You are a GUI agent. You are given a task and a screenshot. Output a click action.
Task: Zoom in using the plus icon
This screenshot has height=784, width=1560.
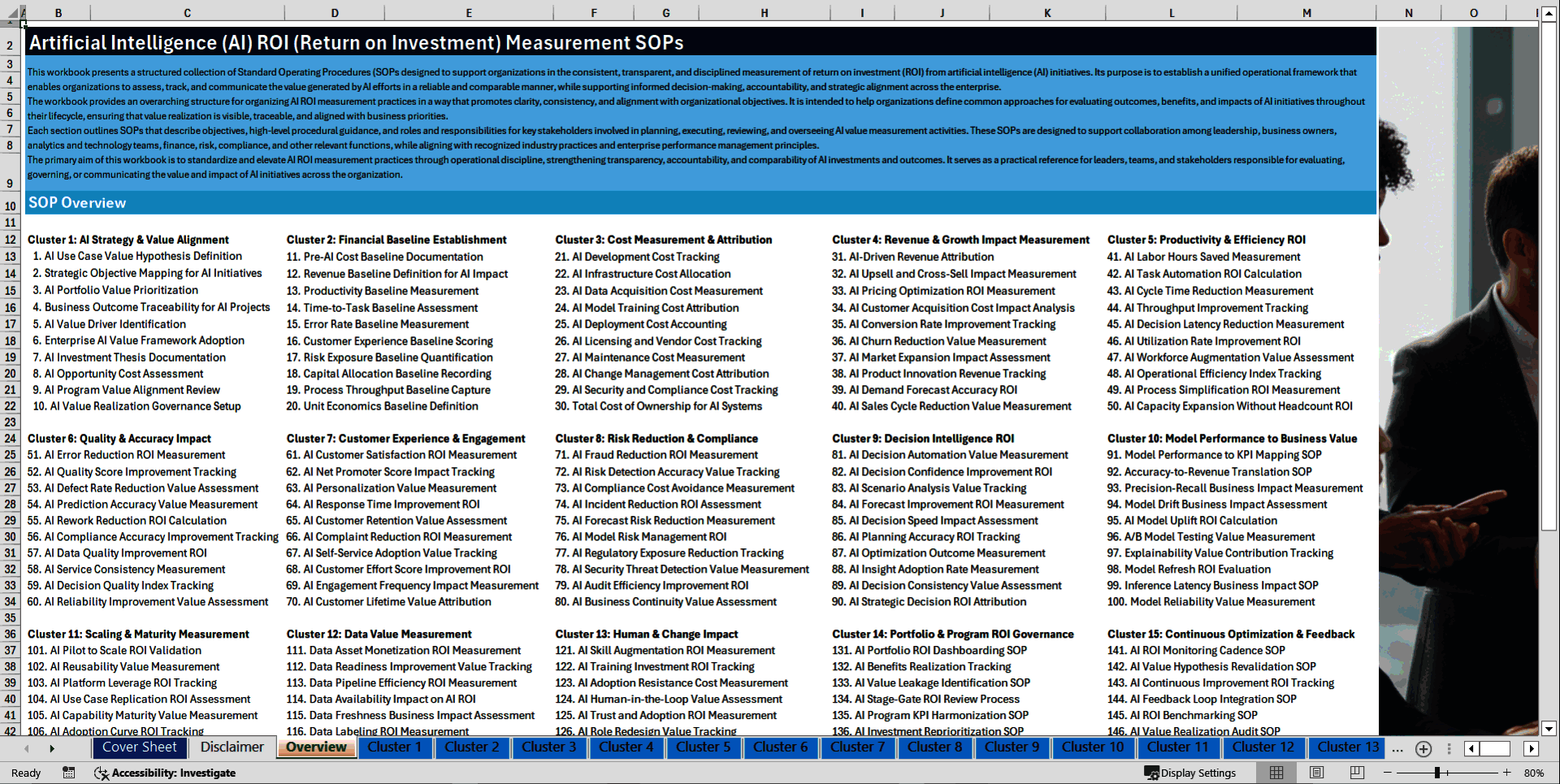tap(1507, 773)
